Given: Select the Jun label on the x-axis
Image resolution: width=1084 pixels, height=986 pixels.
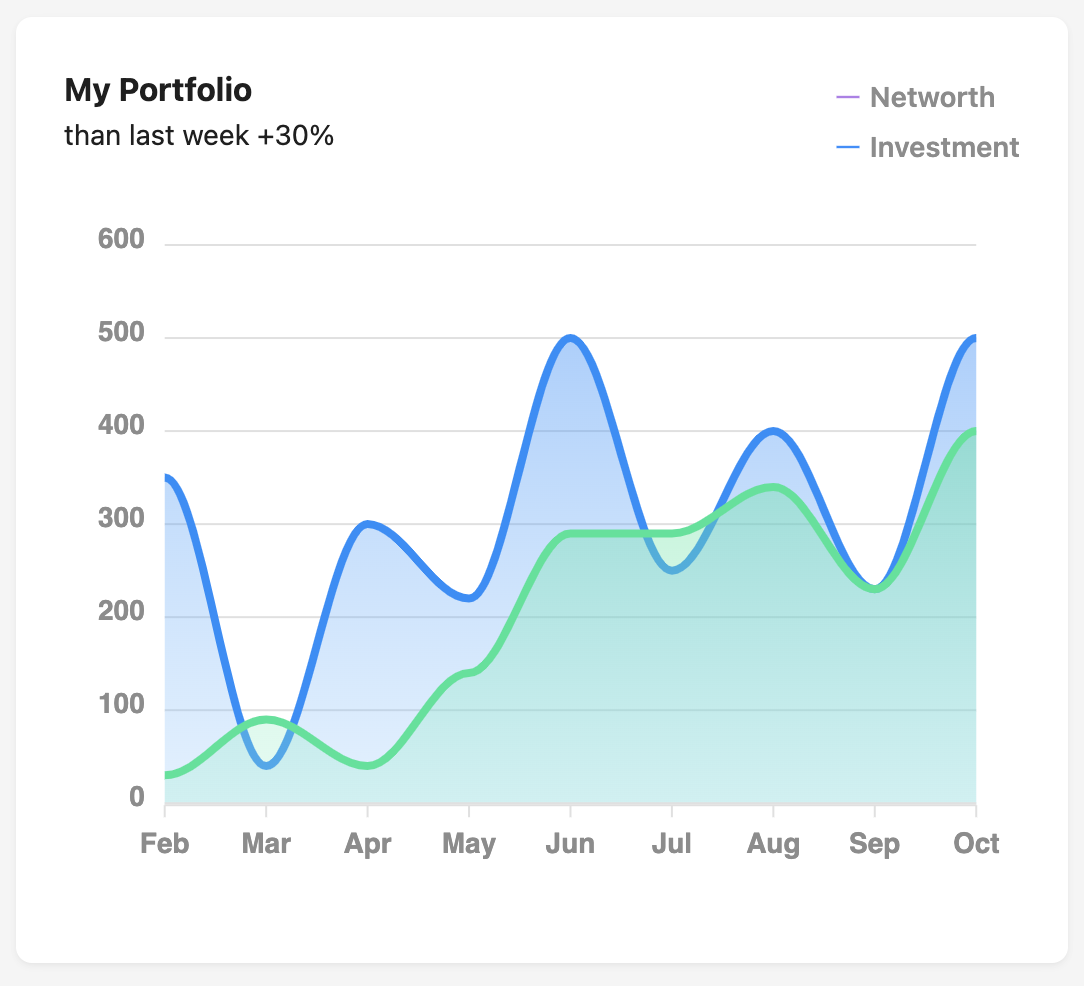Looking at the screenshot, I should point(570,843).
